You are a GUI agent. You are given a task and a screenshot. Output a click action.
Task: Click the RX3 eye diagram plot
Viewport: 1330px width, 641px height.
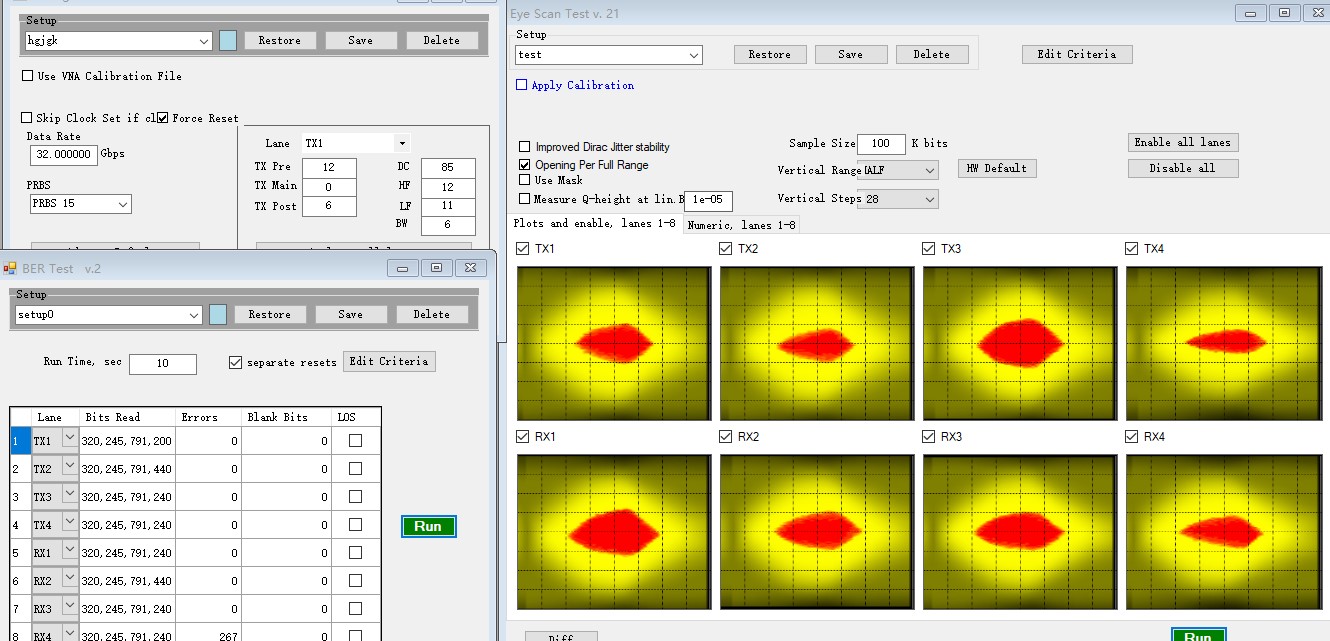pos(1019,531)
